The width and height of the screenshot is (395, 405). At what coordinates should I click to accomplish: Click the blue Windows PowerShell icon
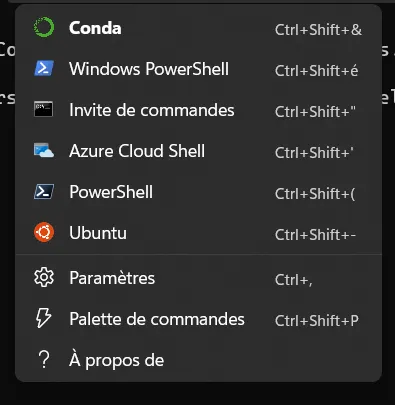[x=44, y=68]
